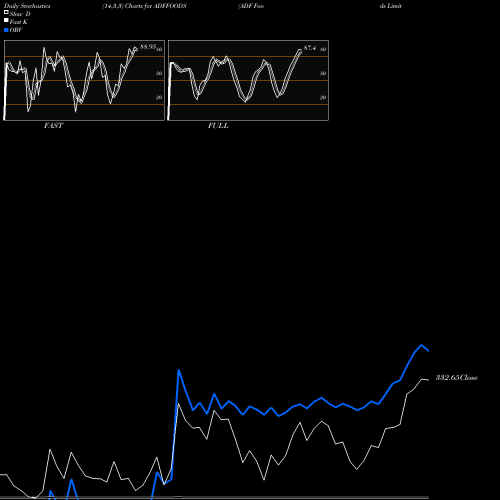500x500 pixels.
Task: Click the blue OBV legend swatch
Action: [x=6, y=30]
